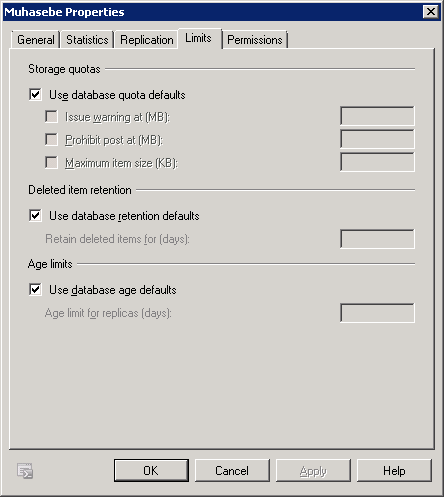This screenshot has height=497, width=444.
Task: Select the Permissions tab
Action: 255,40
